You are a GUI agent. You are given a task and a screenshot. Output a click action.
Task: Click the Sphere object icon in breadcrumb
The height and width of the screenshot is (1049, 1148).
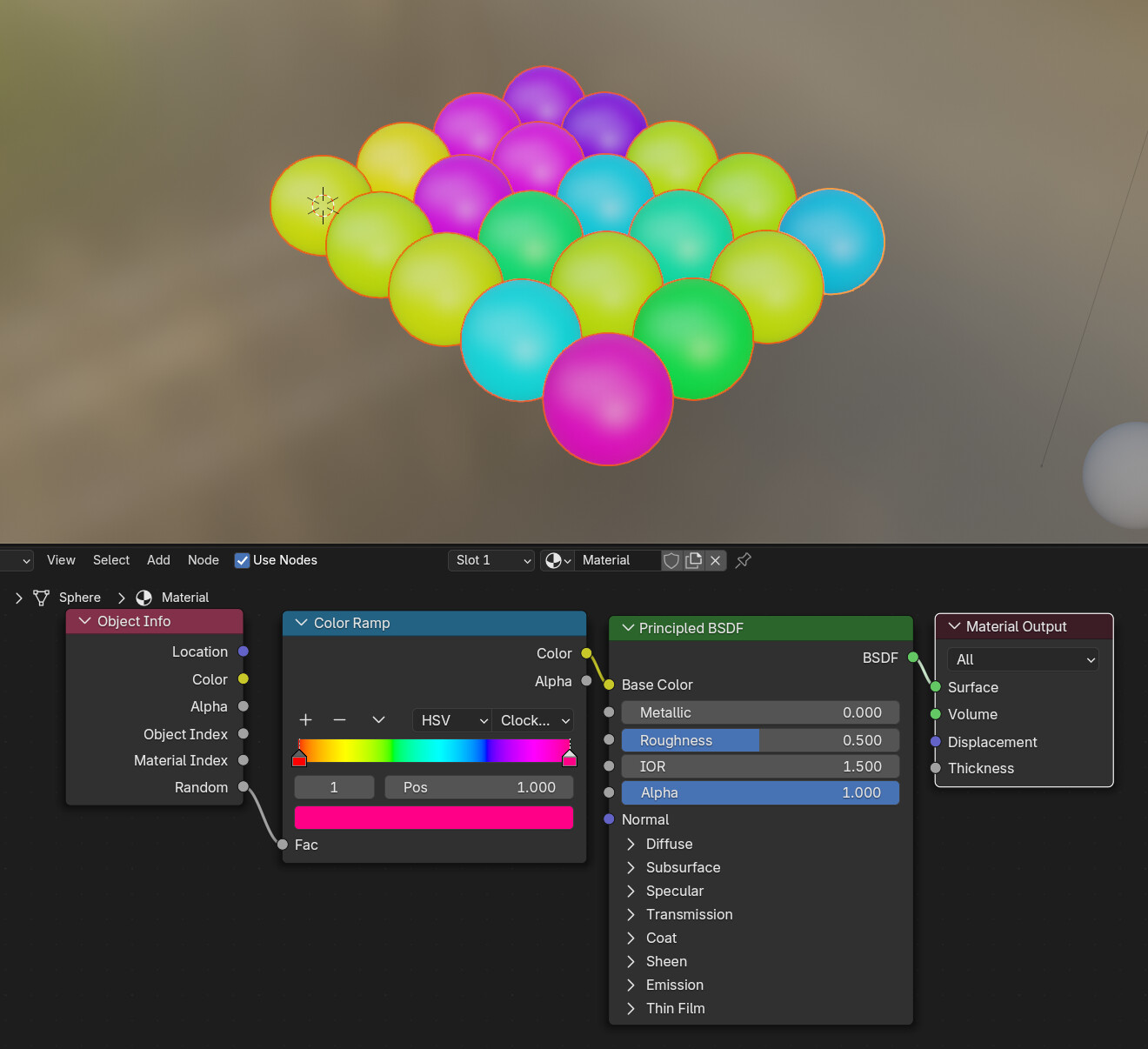(x=41, y=598)
